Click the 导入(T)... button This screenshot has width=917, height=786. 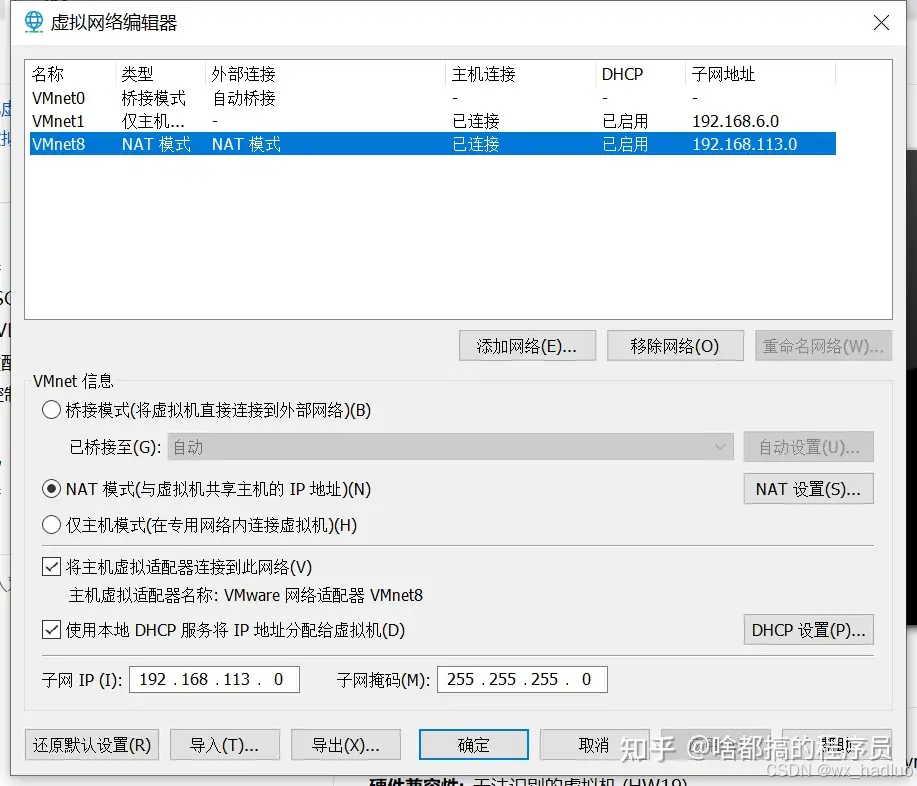[225, 744]
